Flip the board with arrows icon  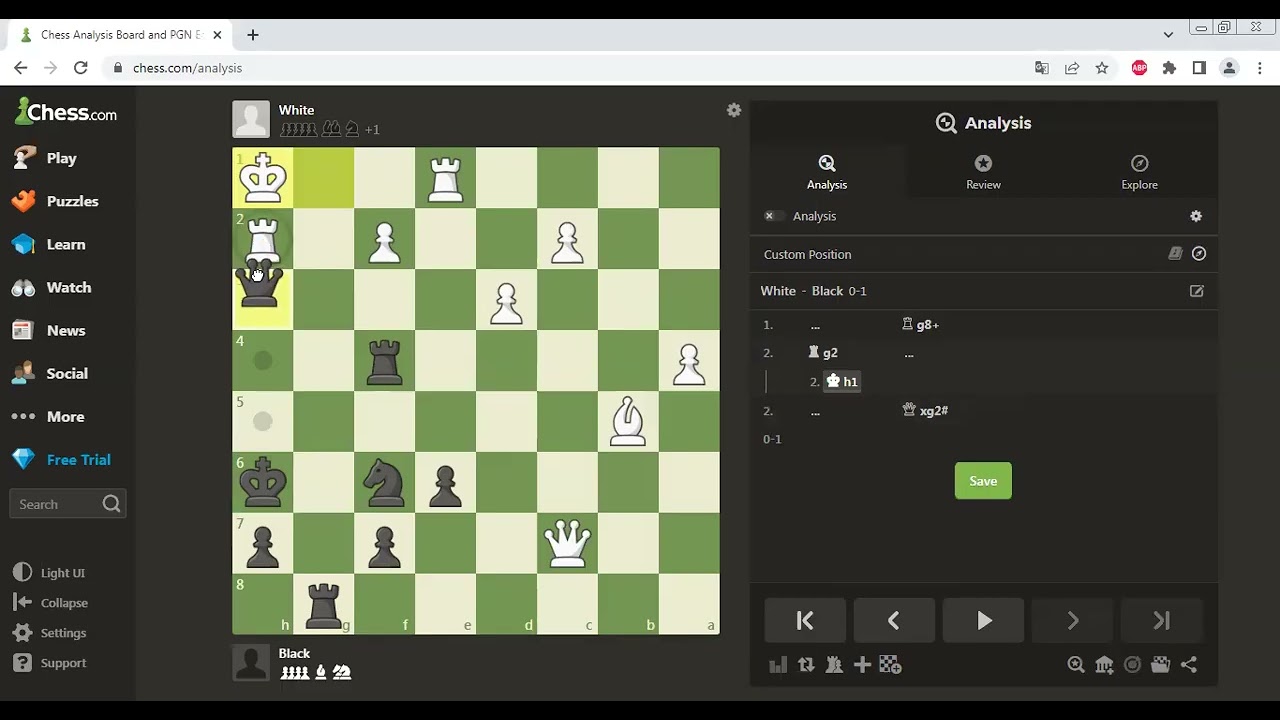pos(806,665)
